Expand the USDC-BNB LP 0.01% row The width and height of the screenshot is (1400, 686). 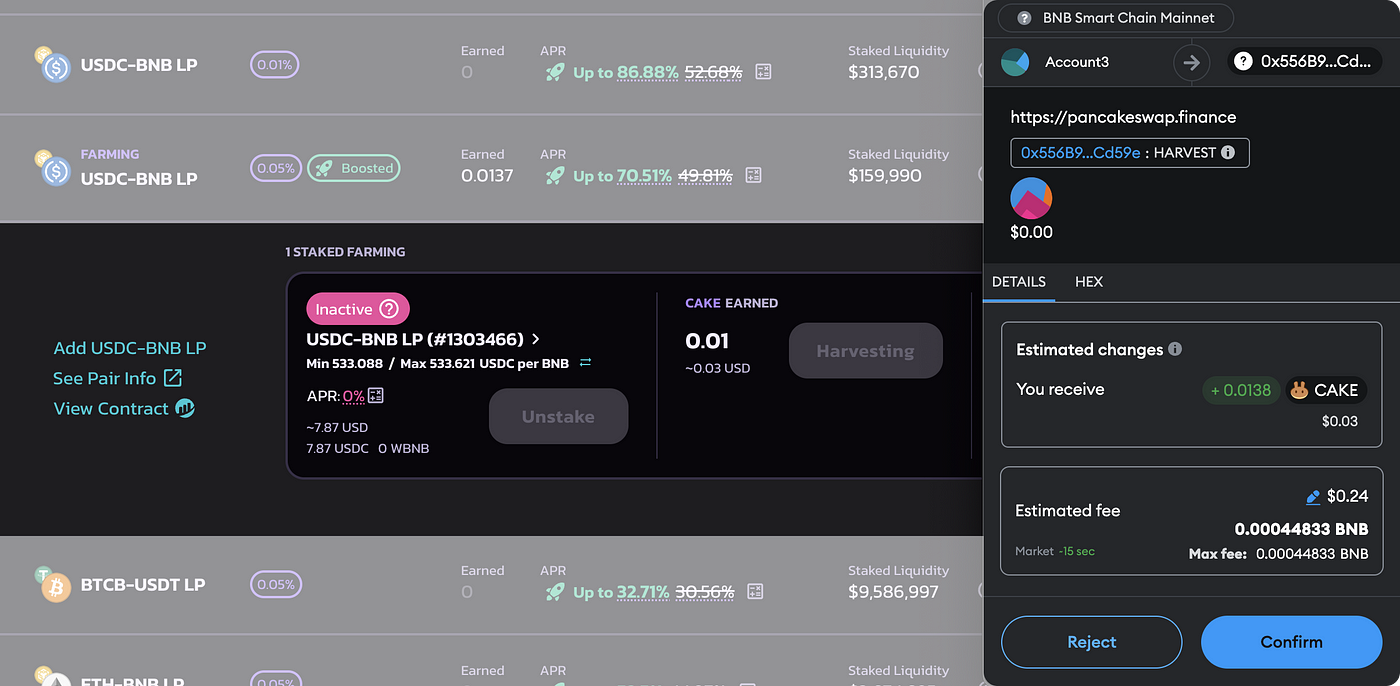491,65
